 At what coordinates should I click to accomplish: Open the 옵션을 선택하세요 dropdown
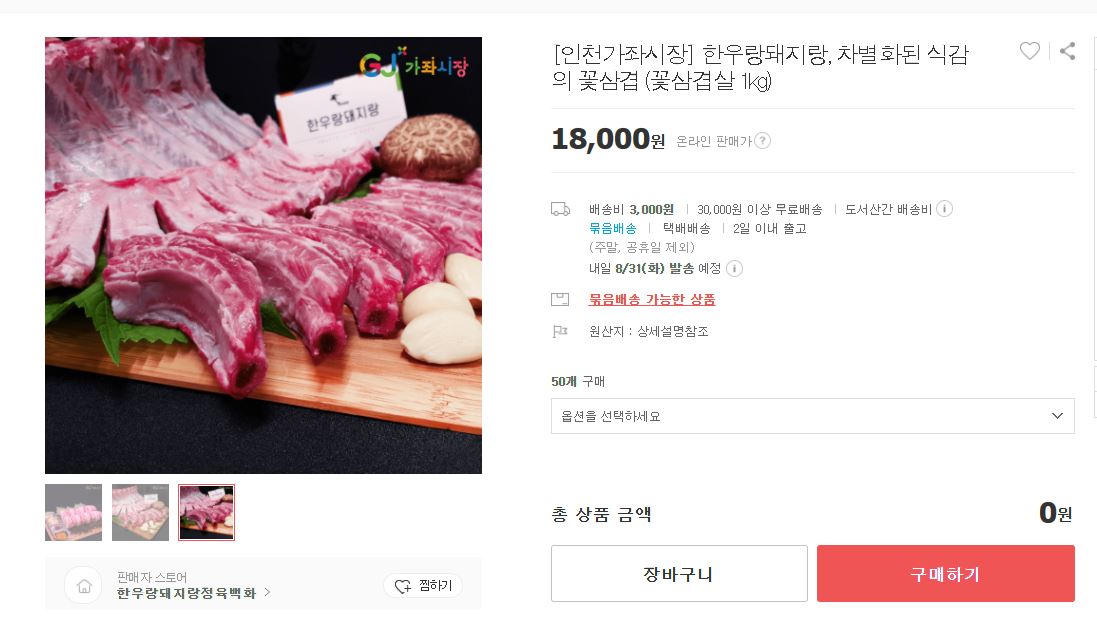pyautogui.click(x=812, y=416)
